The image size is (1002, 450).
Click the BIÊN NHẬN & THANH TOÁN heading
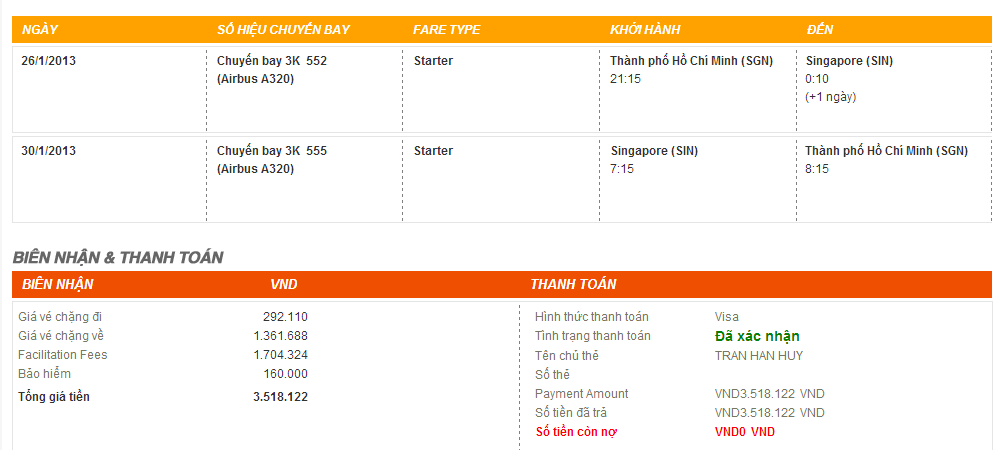118,257
